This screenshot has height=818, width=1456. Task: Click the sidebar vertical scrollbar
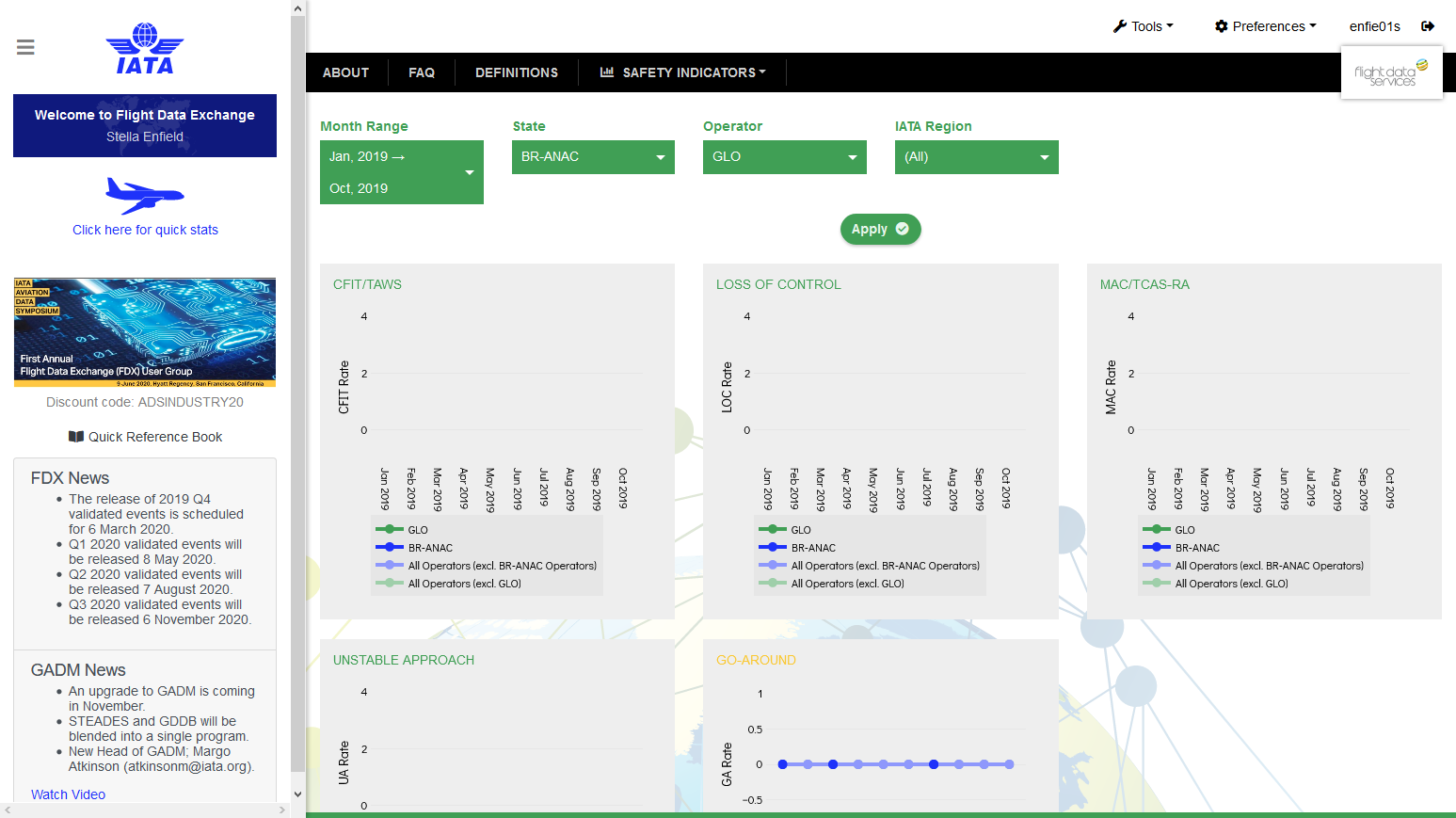(x=297, y=395)
